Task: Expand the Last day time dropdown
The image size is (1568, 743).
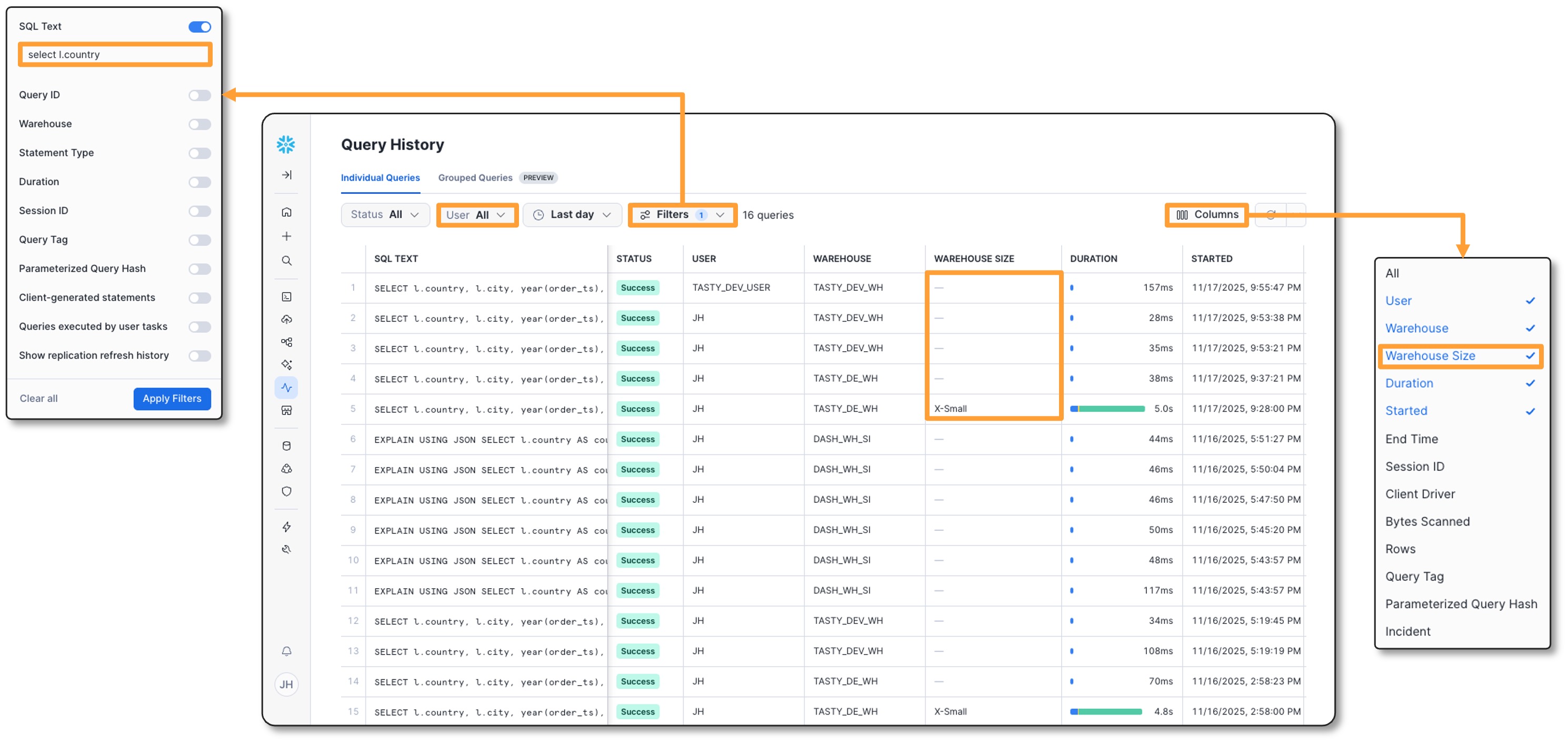Action: (x=572, y=214)
